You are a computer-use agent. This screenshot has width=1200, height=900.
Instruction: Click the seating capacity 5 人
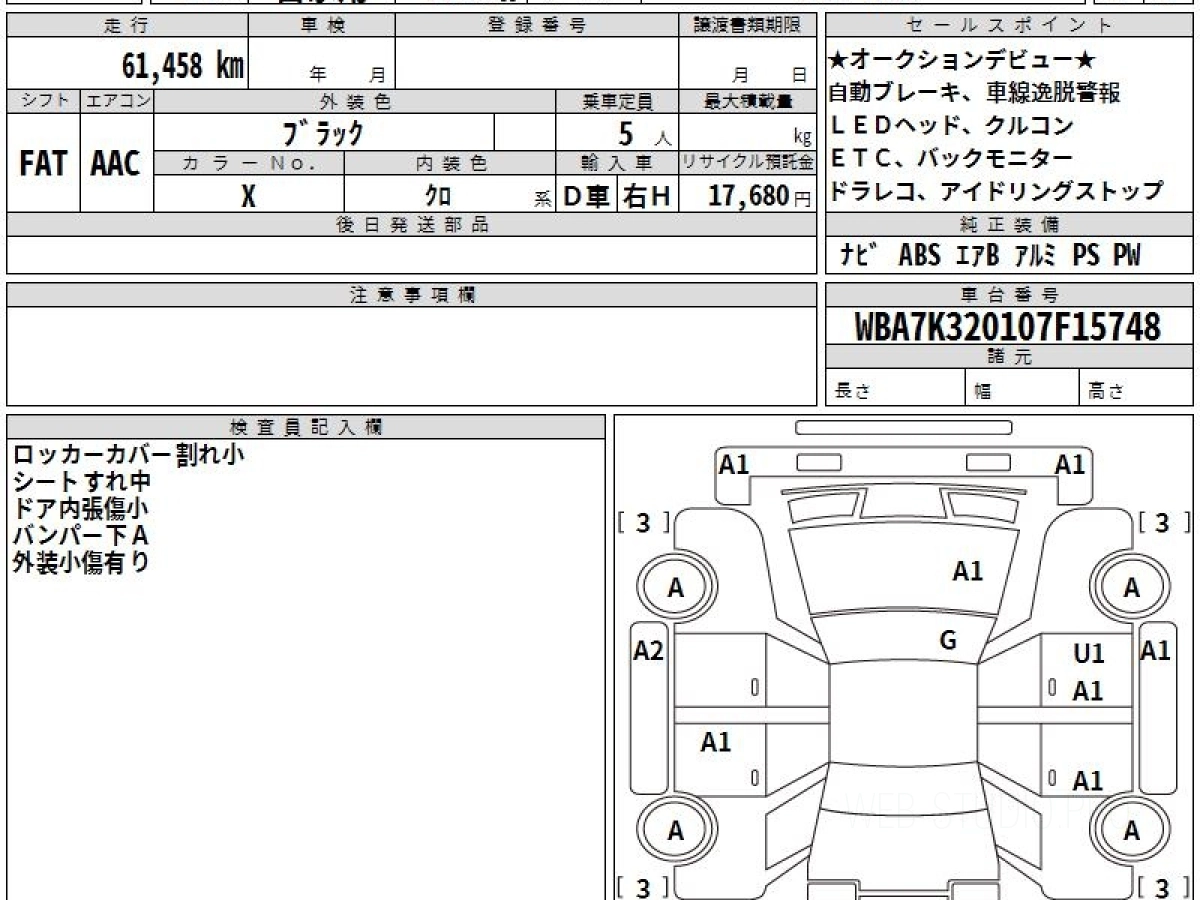coord(642,132)
